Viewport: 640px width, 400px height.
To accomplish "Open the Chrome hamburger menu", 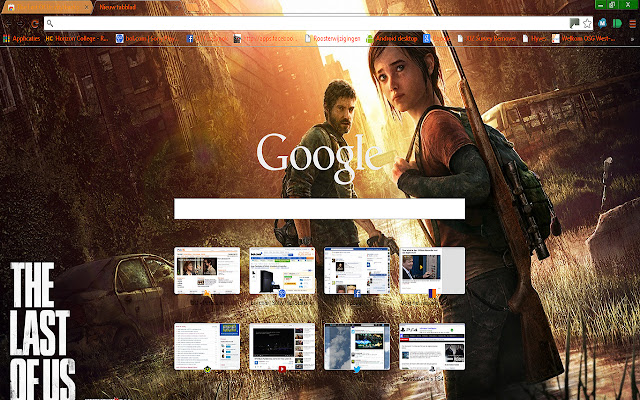I will point(632,24).
